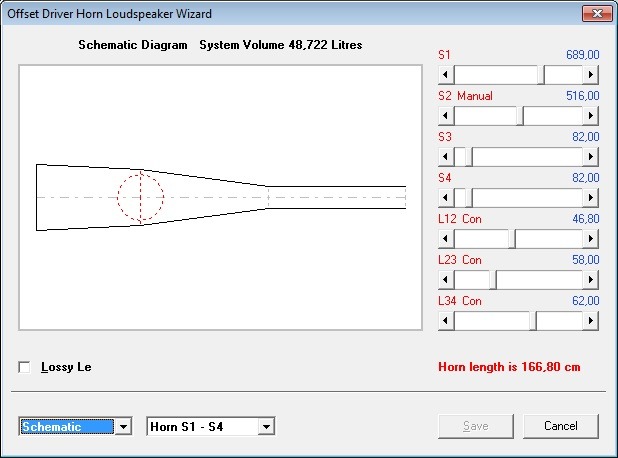Click the Save button
This screenshot has height=458, width=618.
click(476, 426)
